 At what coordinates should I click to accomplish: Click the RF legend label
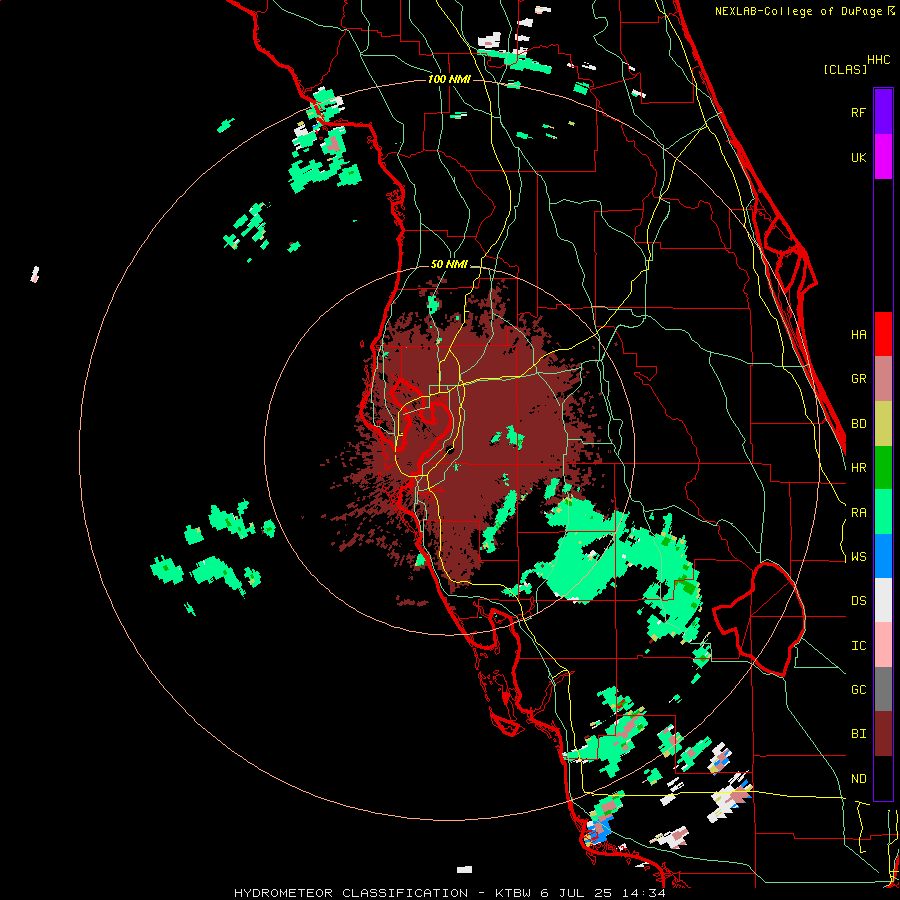point(858,112)
